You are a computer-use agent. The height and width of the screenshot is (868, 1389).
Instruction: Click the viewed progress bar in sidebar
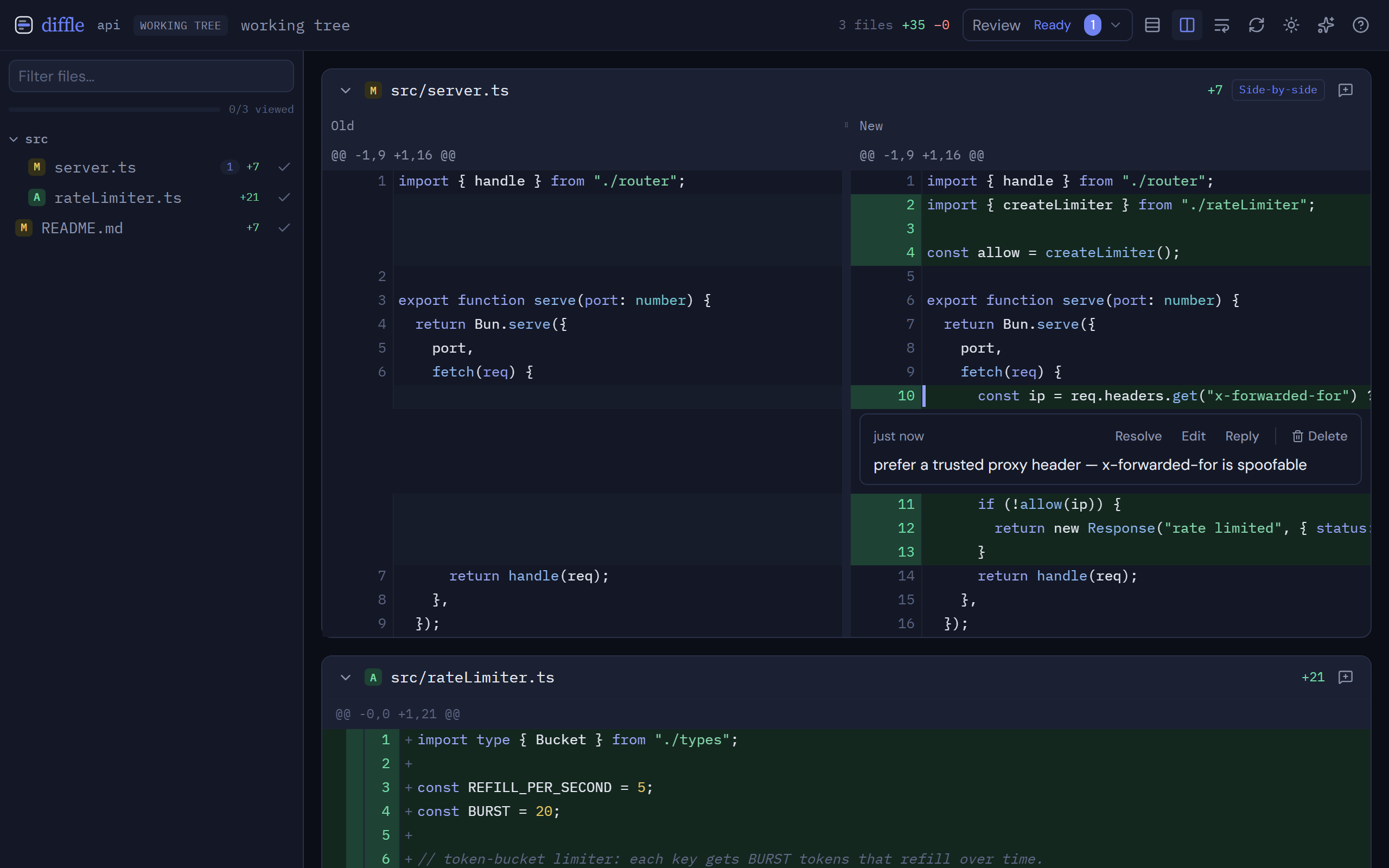pyautogui.click(x=114, y=109)
